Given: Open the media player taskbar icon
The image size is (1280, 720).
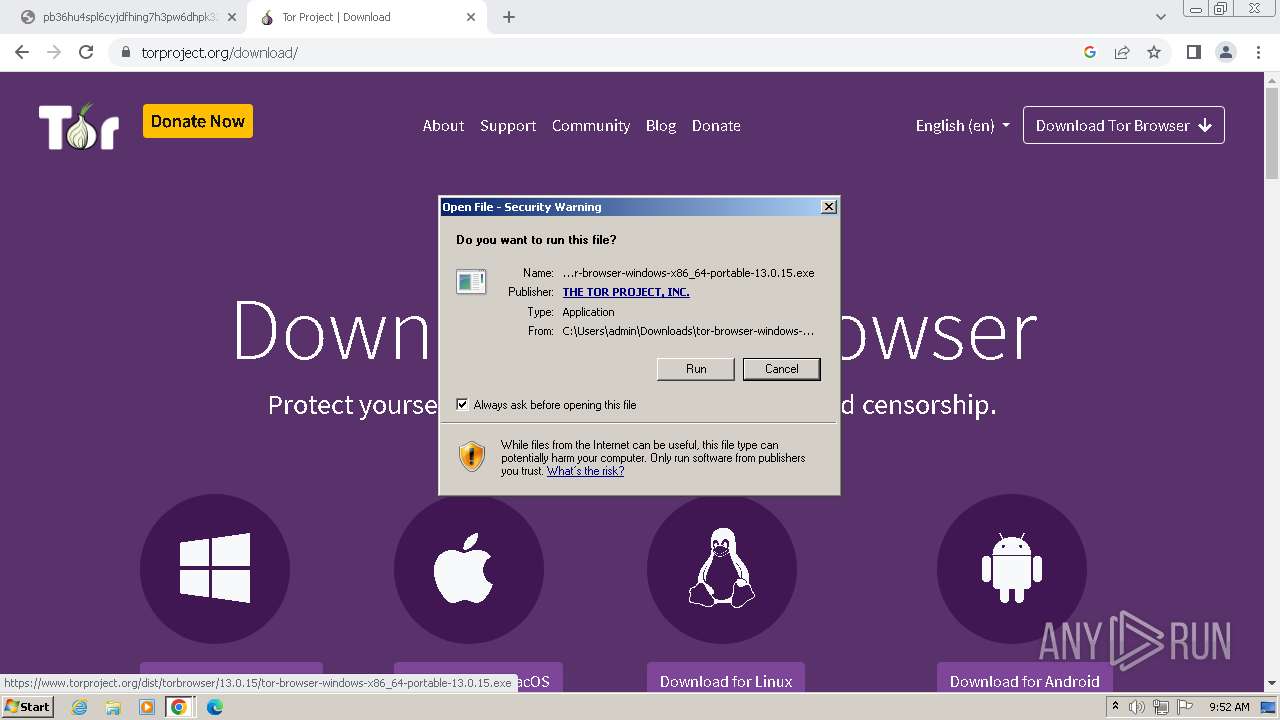Looking at the screenshot, I should click(x=146, y=707).
